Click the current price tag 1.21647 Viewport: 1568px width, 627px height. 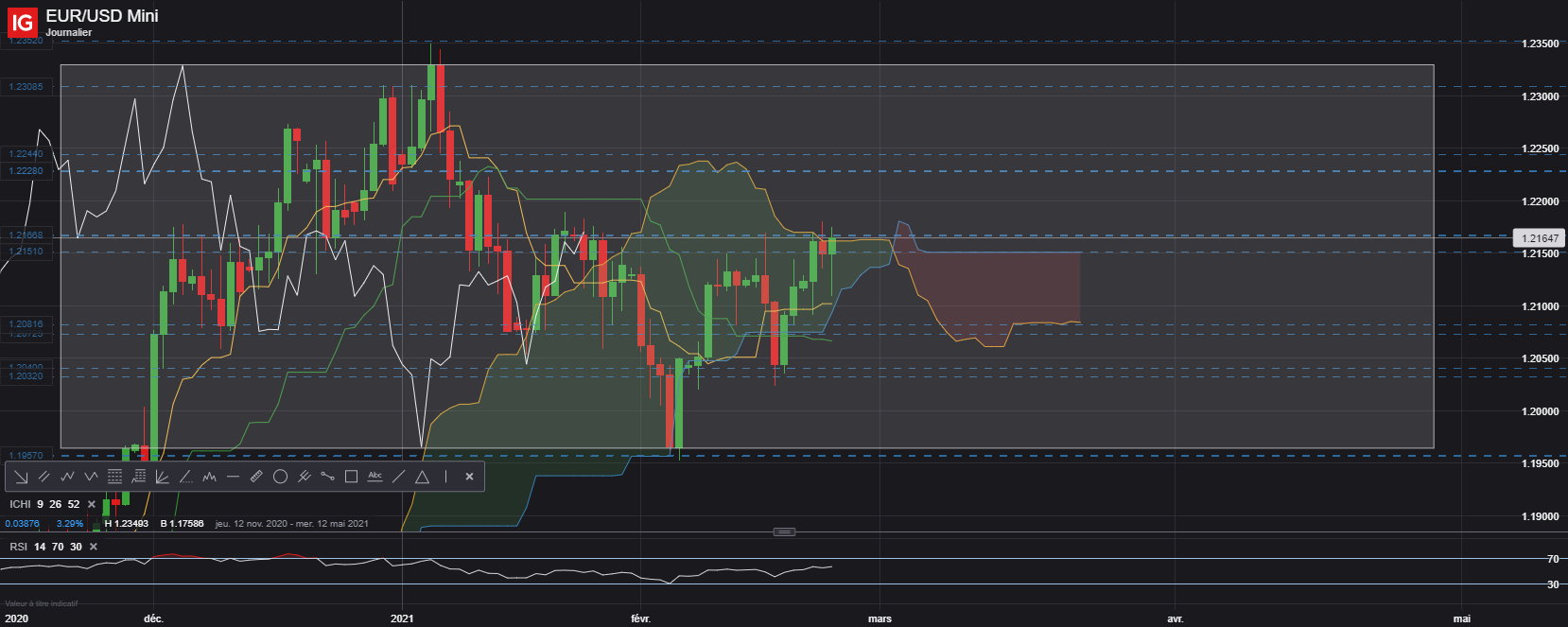click(1539, 238)
